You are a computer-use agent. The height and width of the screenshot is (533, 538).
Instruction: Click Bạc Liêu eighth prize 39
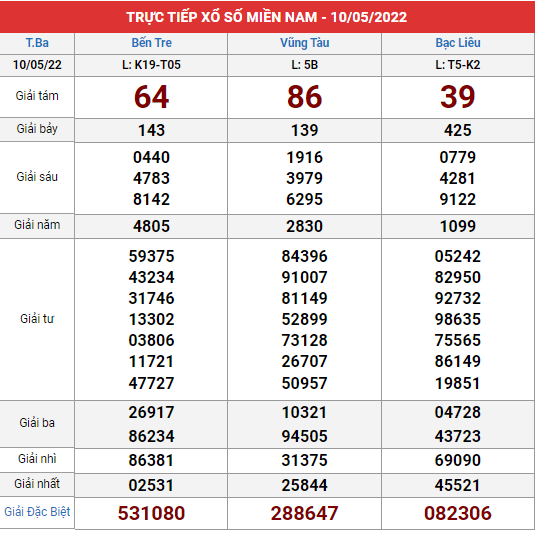coord(457,97)
